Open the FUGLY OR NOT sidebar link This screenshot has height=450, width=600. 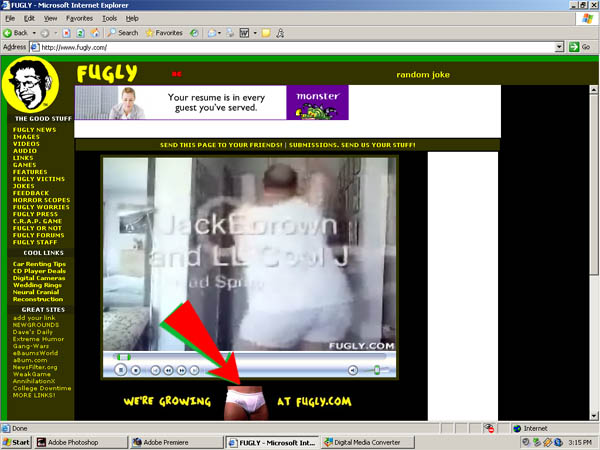(x=37, y=228)
